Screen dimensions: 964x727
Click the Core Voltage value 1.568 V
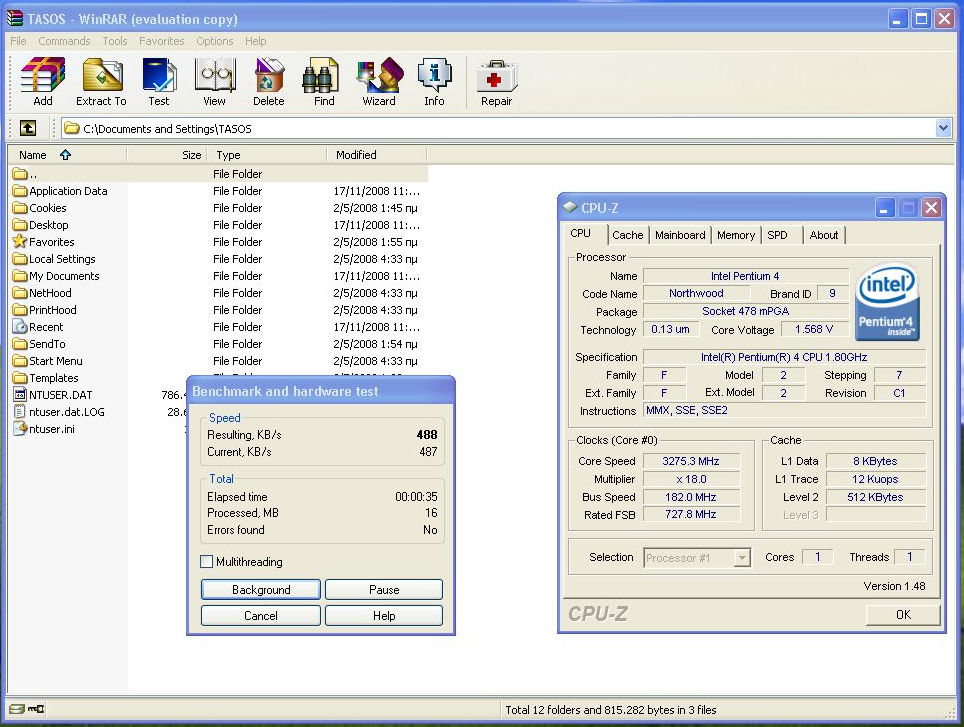point(814,329)
